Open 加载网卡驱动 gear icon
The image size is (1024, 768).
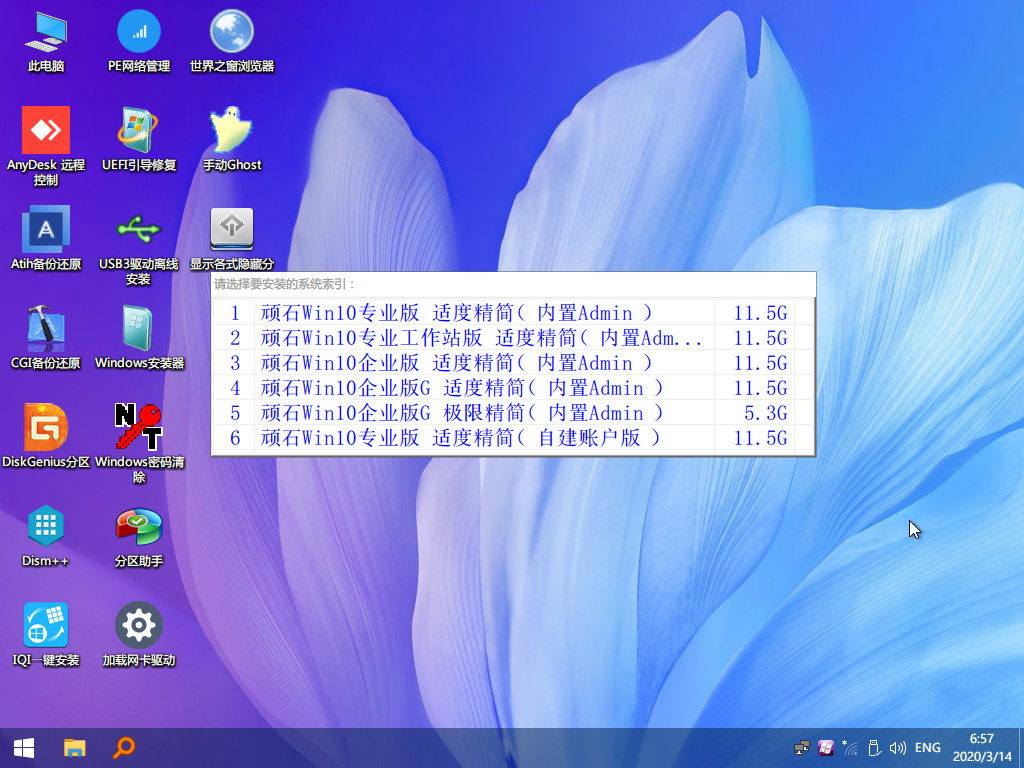point(139,625)
